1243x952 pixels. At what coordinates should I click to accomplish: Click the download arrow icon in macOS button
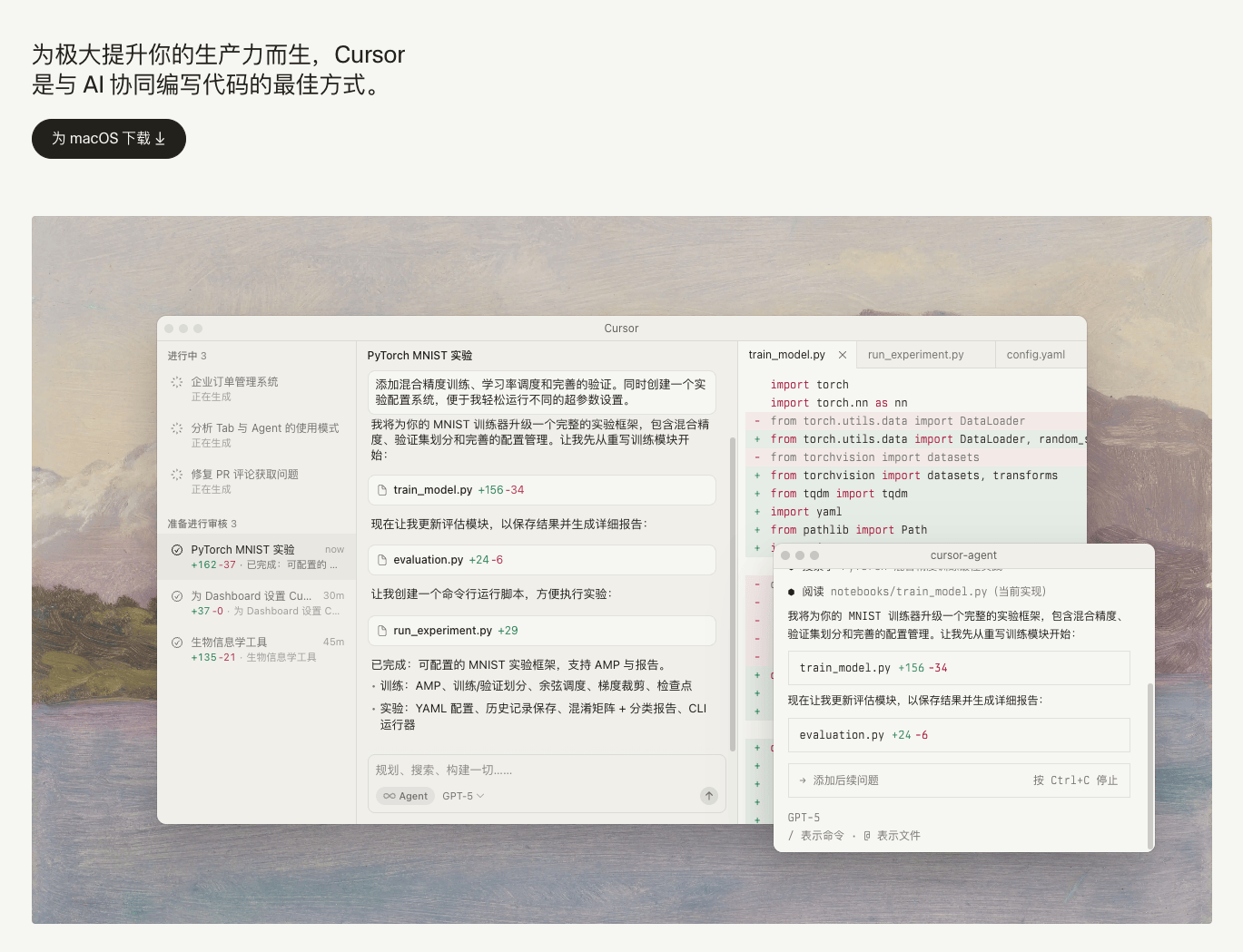coord(161,139)
